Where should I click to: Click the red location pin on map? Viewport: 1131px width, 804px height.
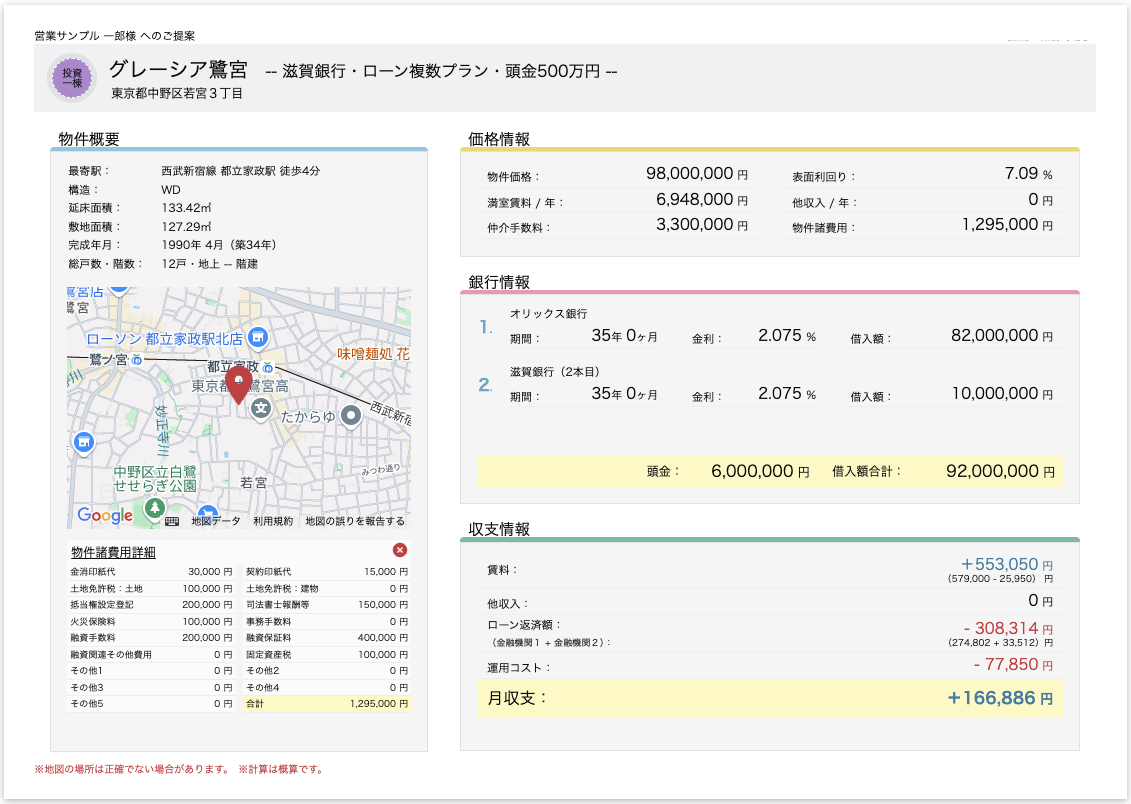(x=239, y=385)
